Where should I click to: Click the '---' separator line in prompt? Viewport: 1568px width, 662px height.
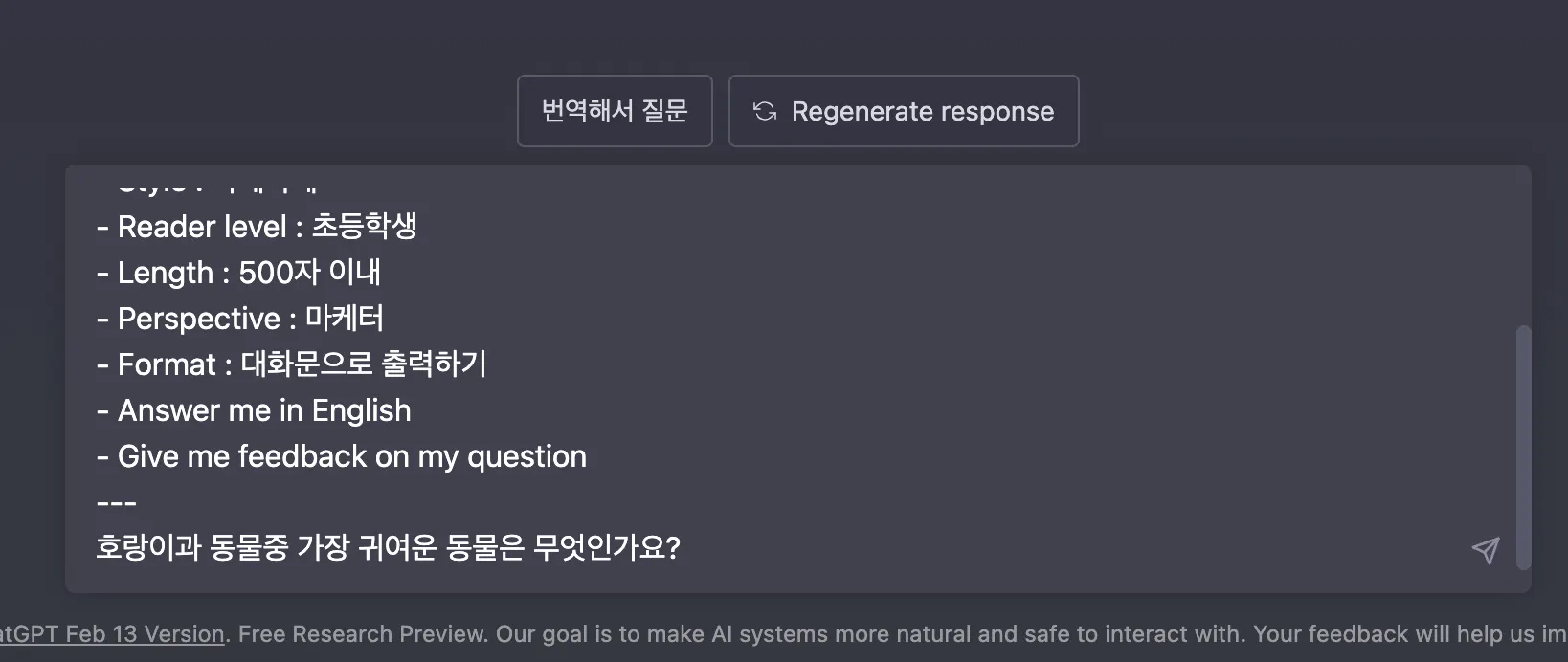[x=117, y=502]
